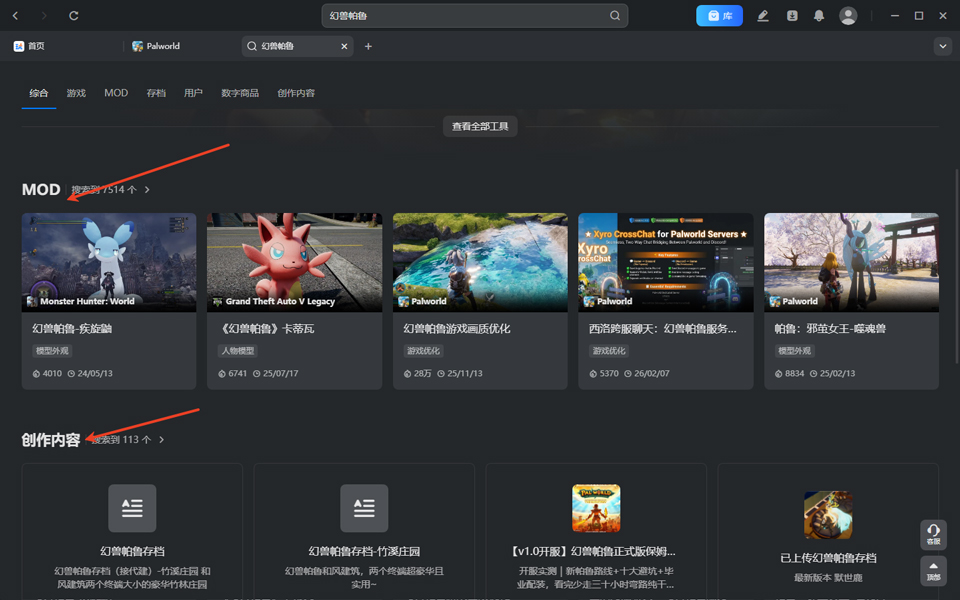Open the article 【v1.0开服】幻兽帕鲁正式版保姆...
This screenshot has height=600, width=960.
(593, 552)
